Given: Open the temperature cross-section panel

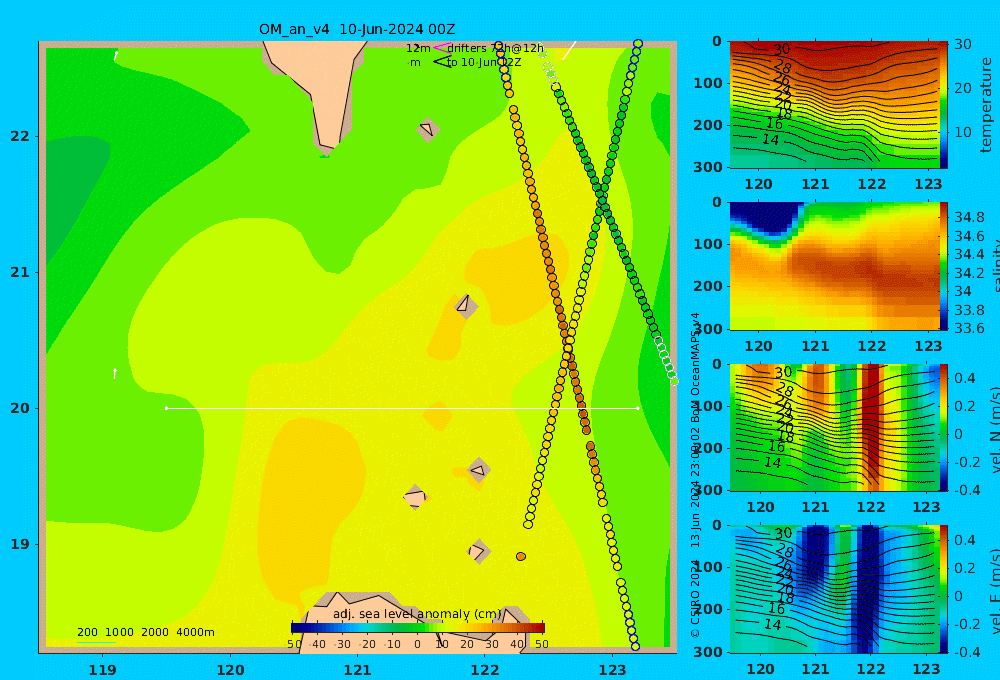Looking at the screenshot, I should [834, 105].
